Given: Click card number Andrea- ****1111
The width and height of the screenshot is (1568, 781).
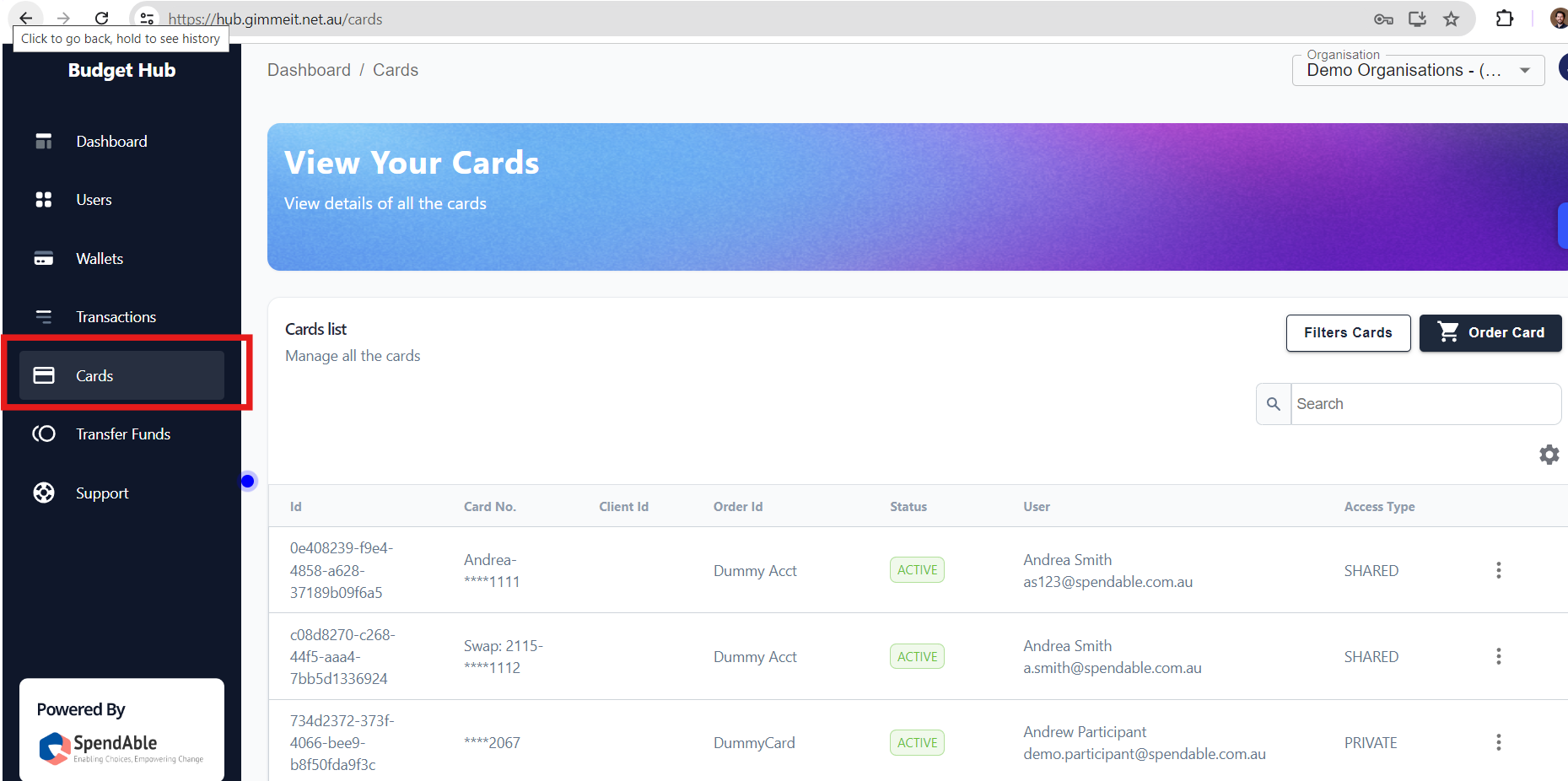Looking at the screenshot, I should point(492,571).
